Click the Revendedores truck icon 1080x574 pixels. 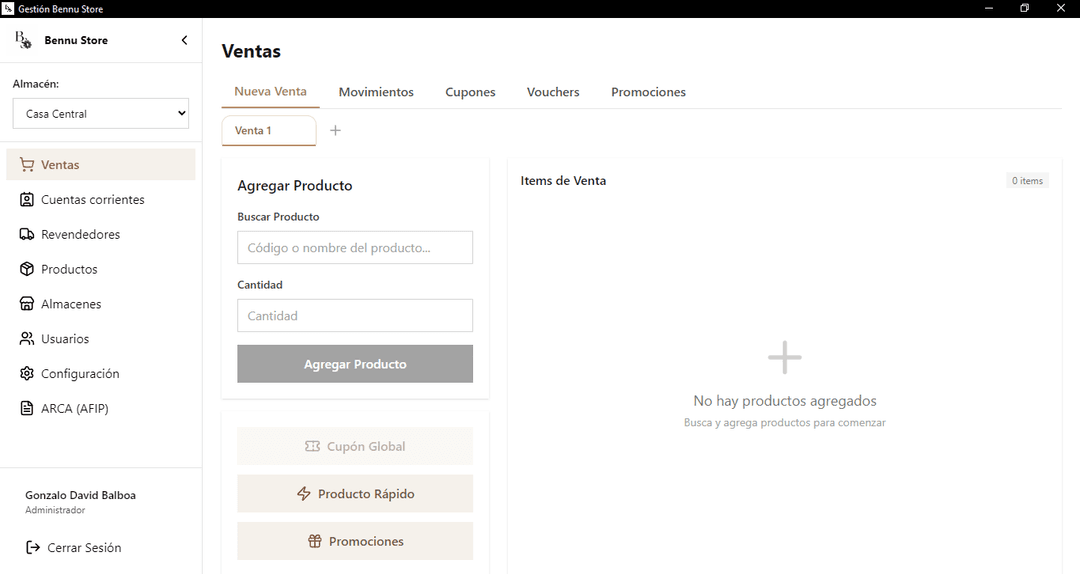[x=27, y=234]
